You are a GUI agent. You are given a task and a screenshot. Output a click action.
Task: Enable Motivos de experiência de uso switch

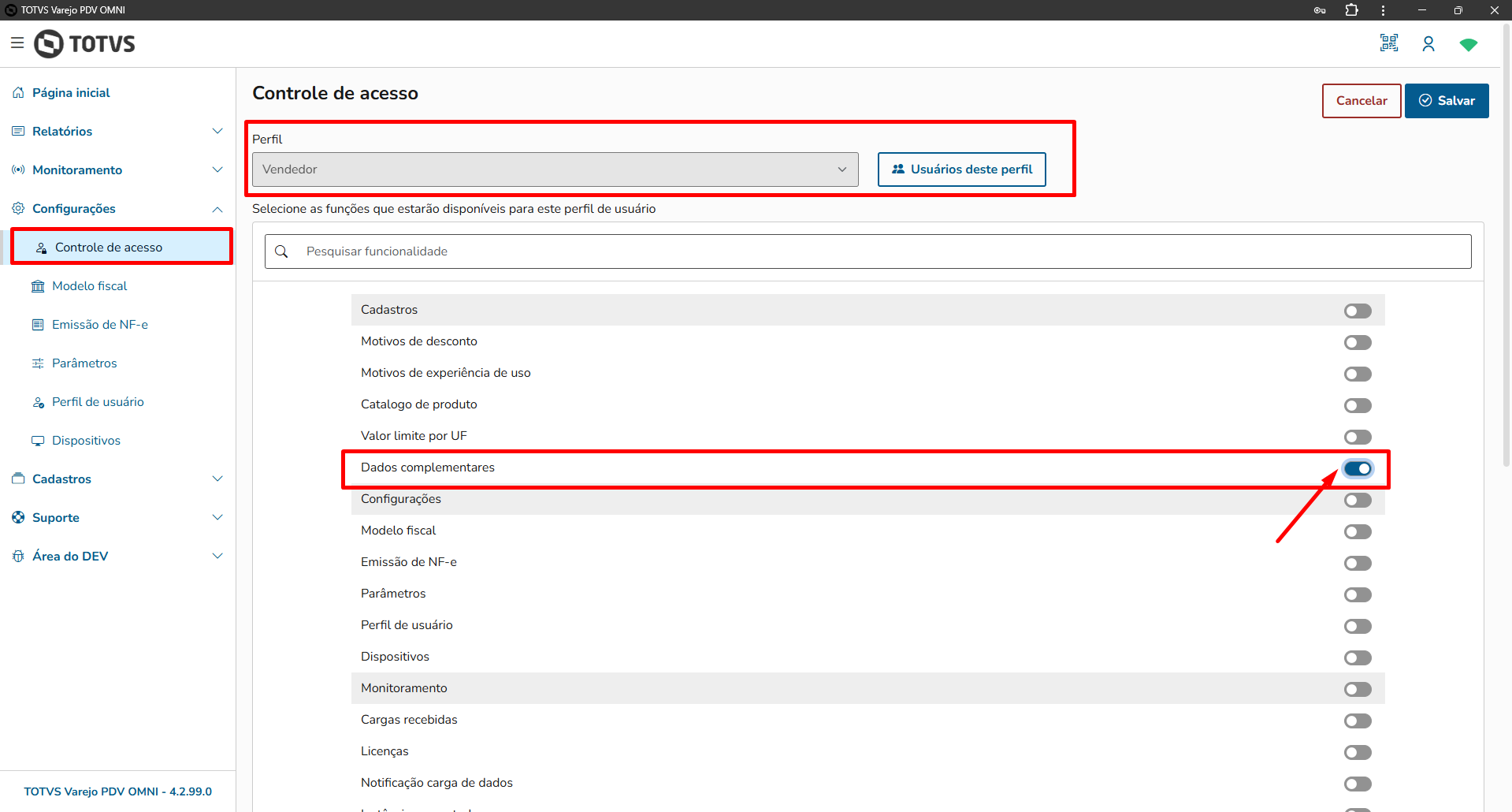pos(1358,374)
